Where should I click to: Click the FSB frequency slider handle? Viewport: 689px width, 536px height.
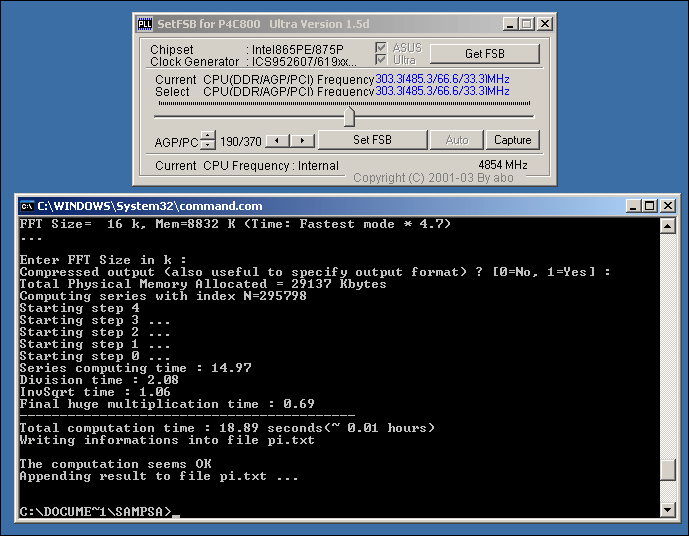point(348,117)
